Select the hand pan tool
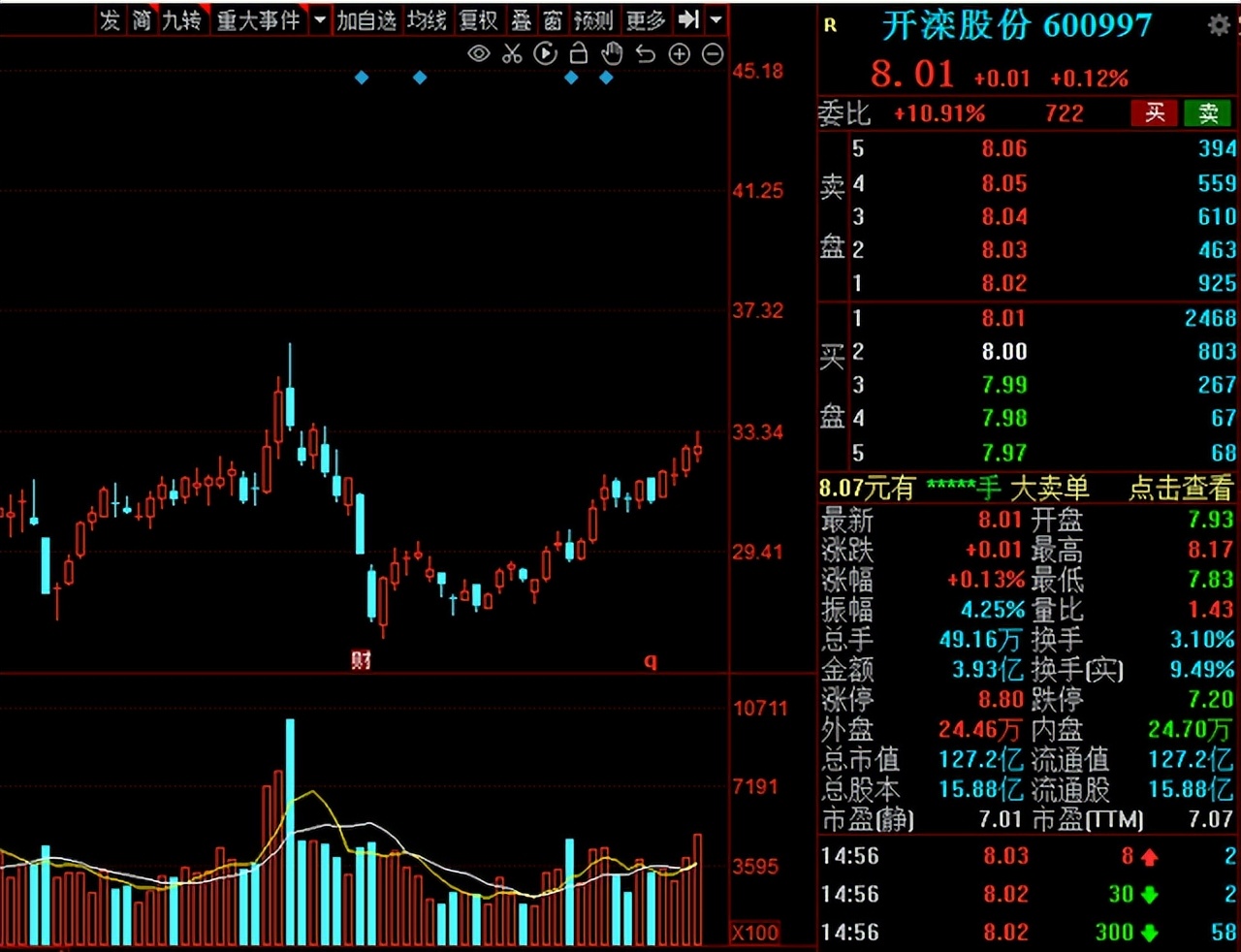Viewport: 1241px width, 952px height. point(612,53)
